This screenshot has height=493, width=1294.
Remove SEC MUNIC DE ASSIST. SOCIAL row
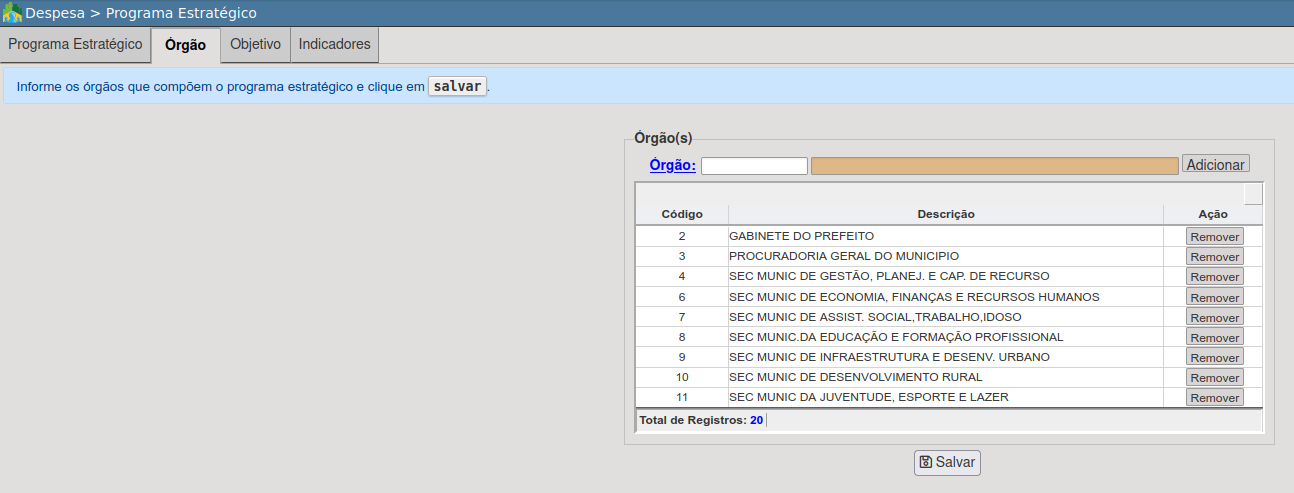1214,318
